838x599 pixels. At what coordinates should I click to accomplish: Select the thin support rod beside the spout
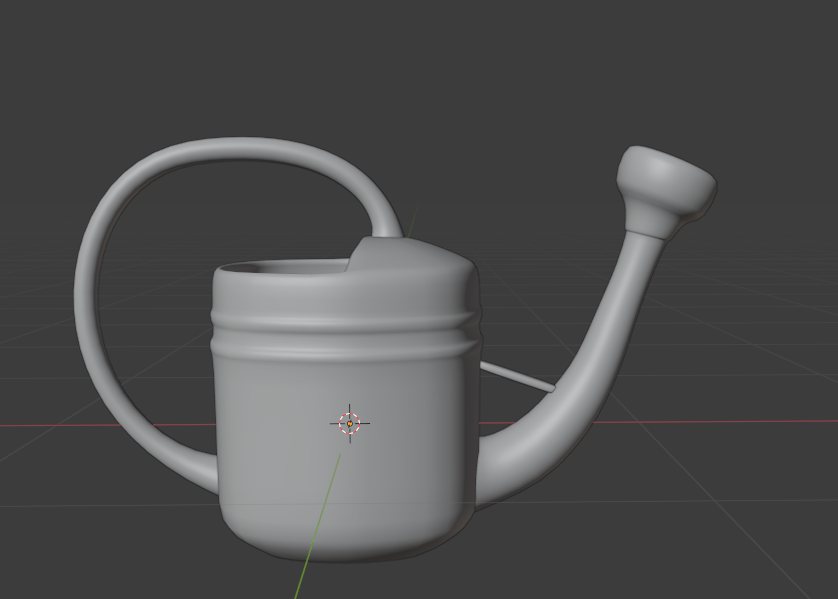[x=516, y=377]
